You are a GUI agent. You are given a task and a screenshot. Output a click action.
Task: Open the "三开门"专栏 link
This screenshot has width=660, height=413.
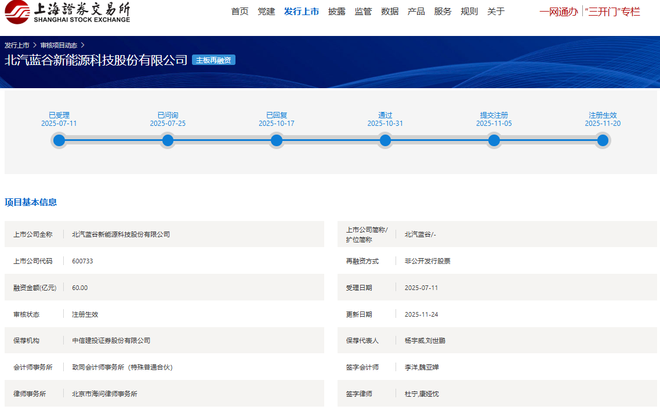613,12
